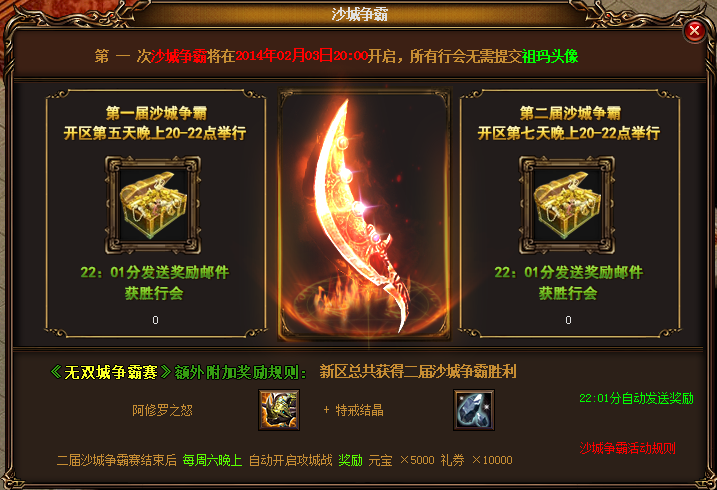
Task: Click the 阿修罗之怒 item name label
Action: coord(162,410)
